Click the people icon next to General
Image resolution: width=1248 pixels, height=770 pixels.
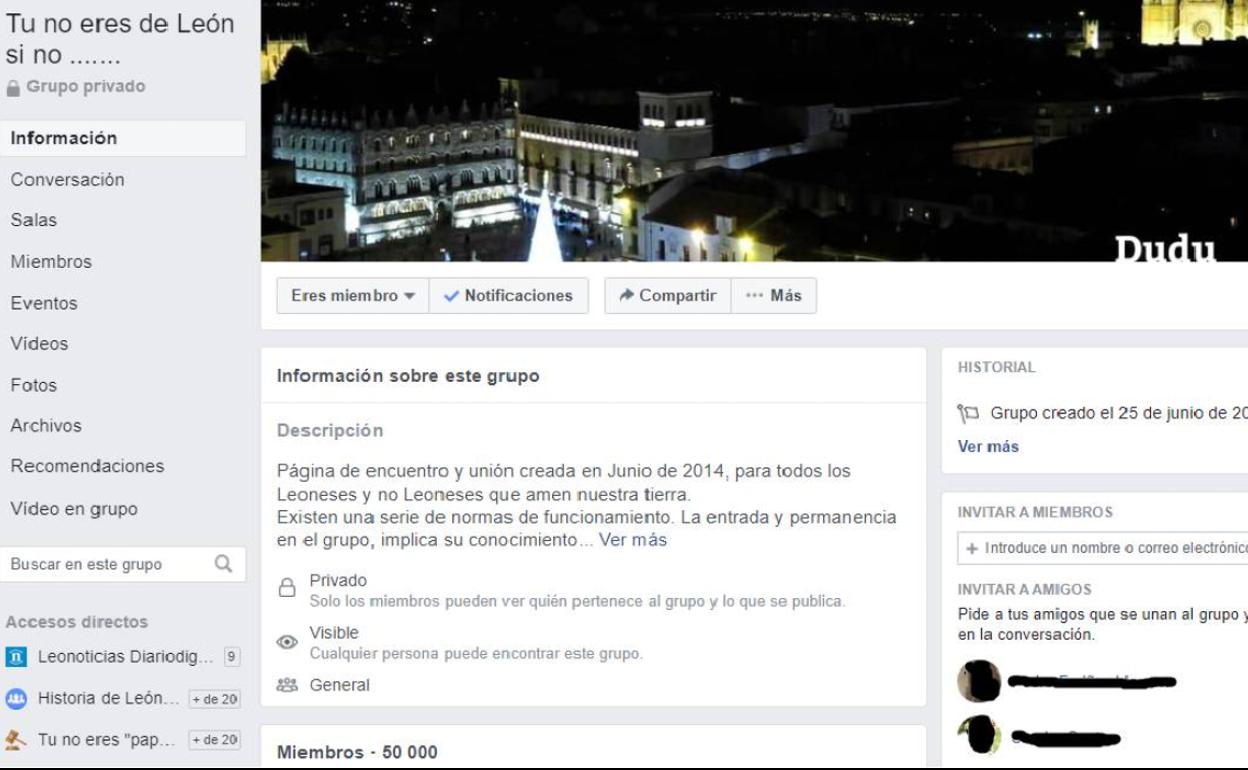pos(287,685)
